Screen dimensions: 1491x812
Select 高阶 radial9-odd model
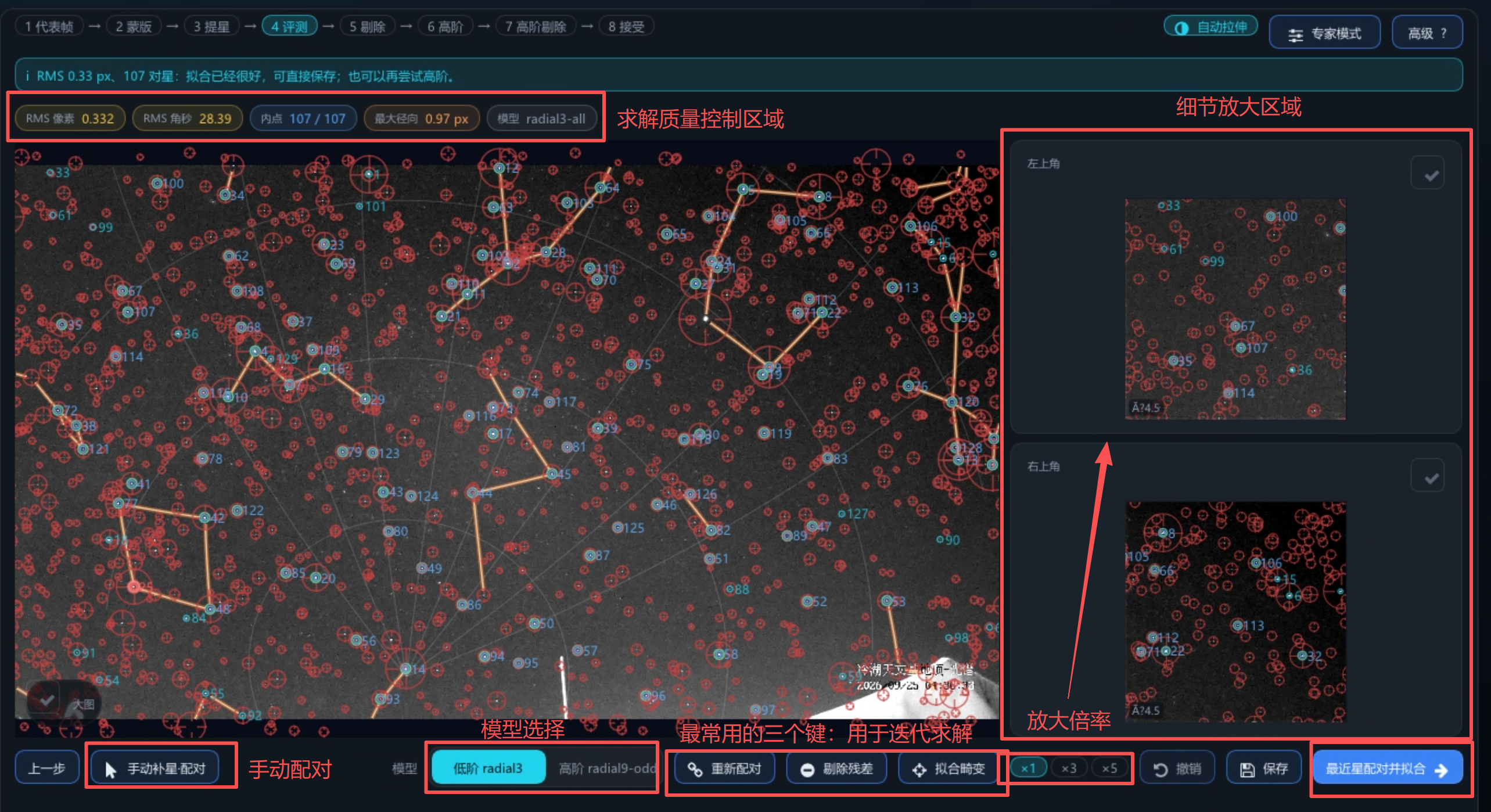coord(606,768)
